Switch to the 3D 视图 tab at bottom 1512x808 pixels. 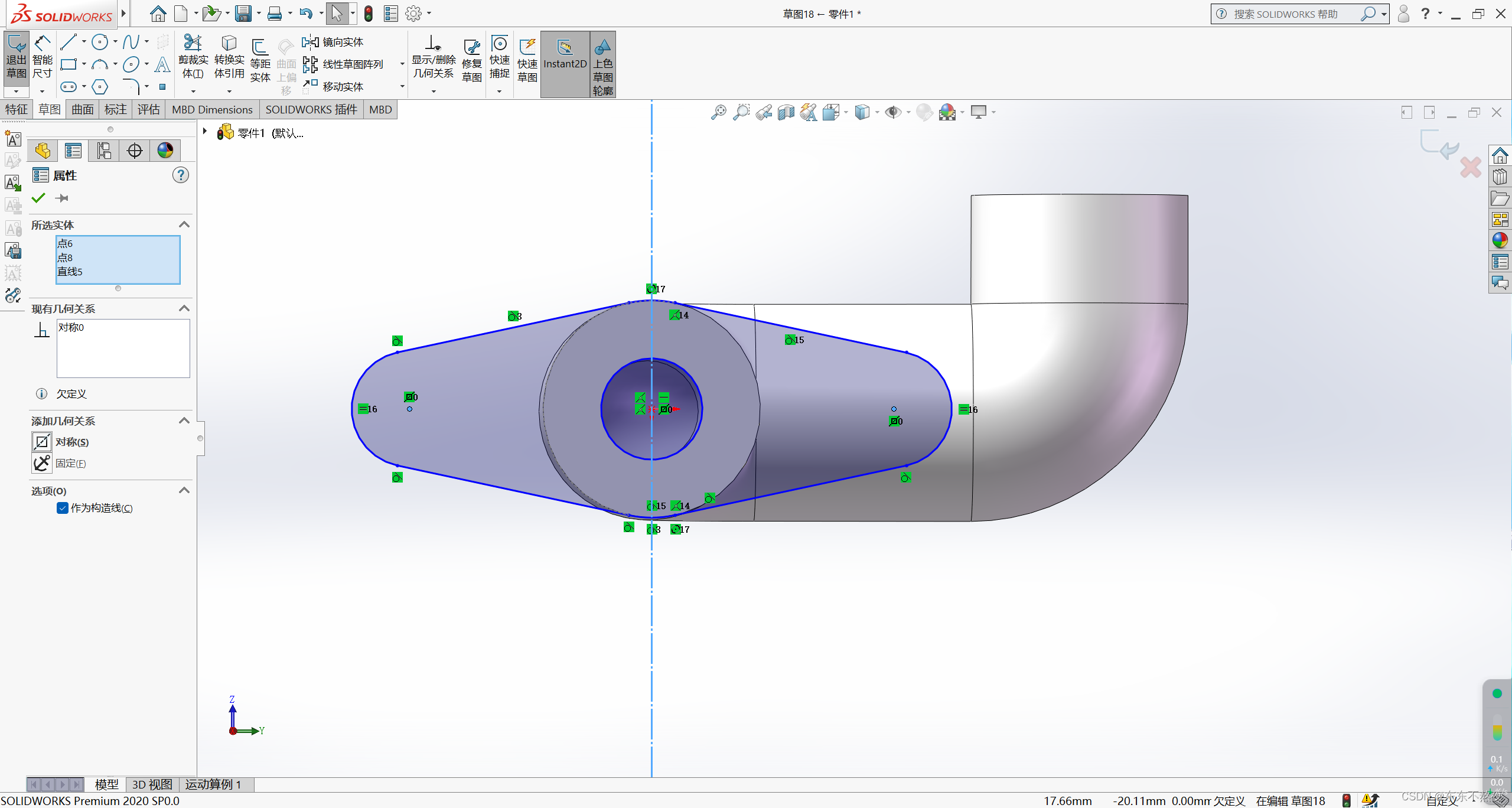click(x=151, y=784)
